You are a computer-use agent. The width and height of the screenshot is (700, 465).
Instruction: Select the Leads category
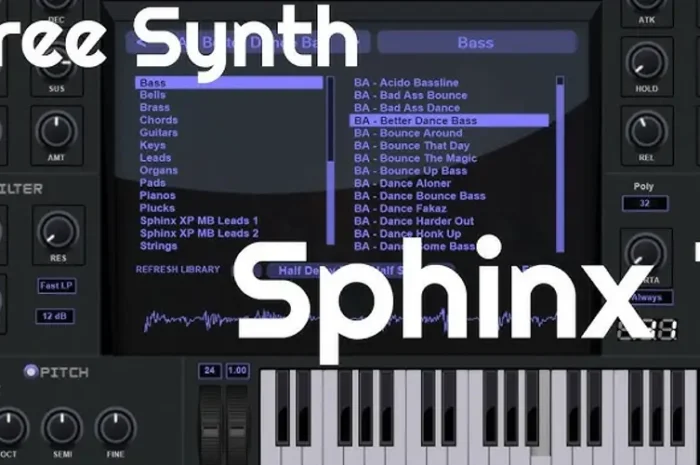point(155,158)
